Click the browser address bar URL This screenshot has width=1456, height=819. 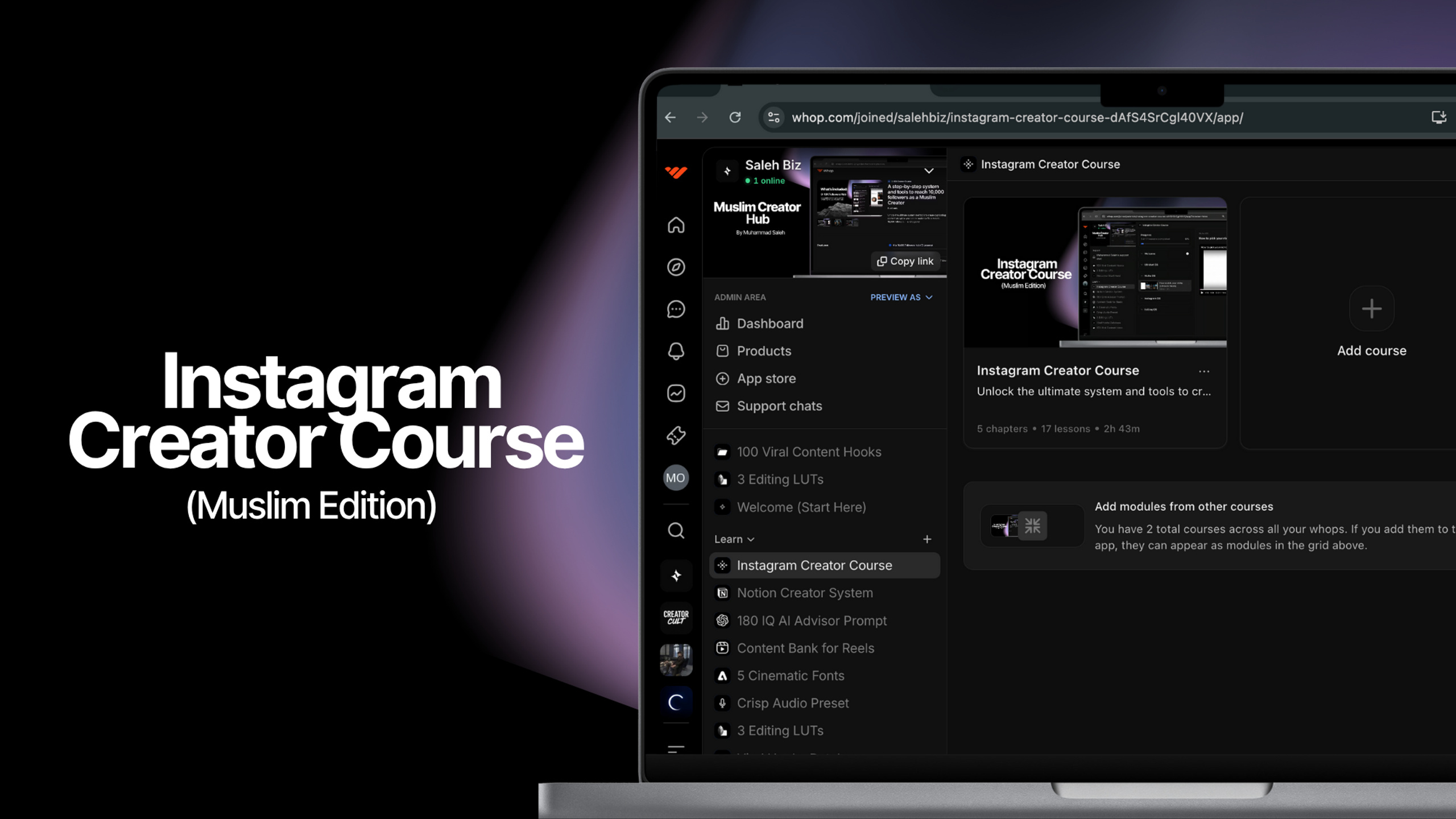[x=1017, y=117]
